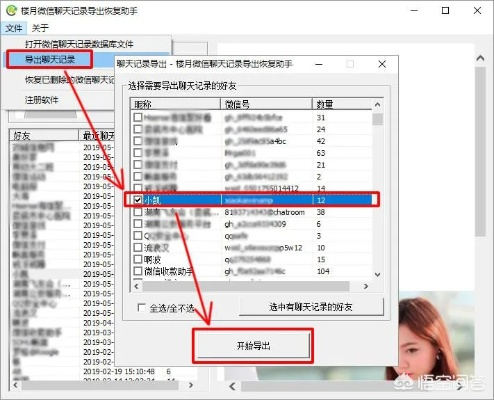Click right arrow of export list horizontal scrollbar
Screen dimensions: 494x400
coord(366,286)
